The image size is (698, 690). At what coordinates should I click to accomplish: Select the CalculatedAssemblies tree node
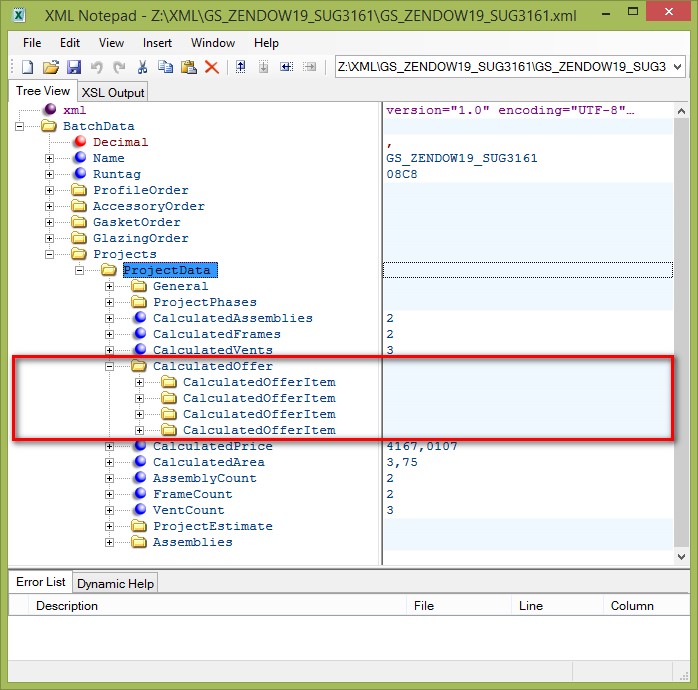tap(232, 318)
